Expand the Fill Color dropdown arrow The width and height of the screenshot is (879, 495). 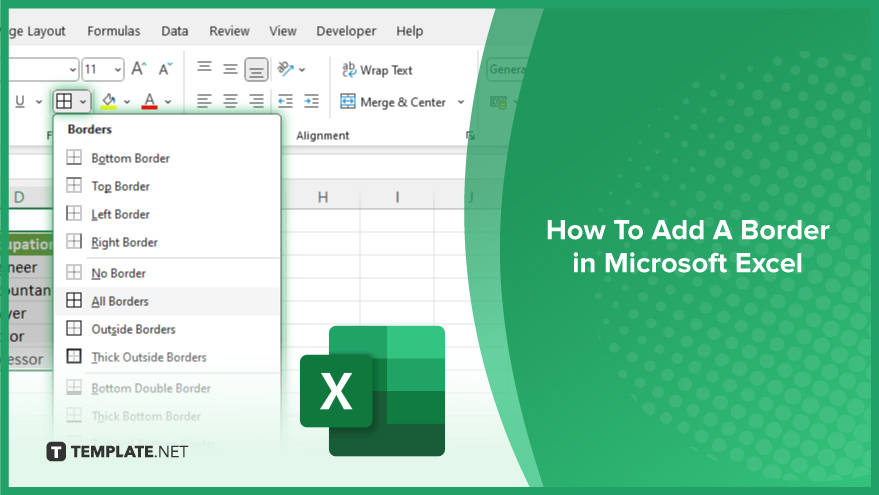coord(127,102)
